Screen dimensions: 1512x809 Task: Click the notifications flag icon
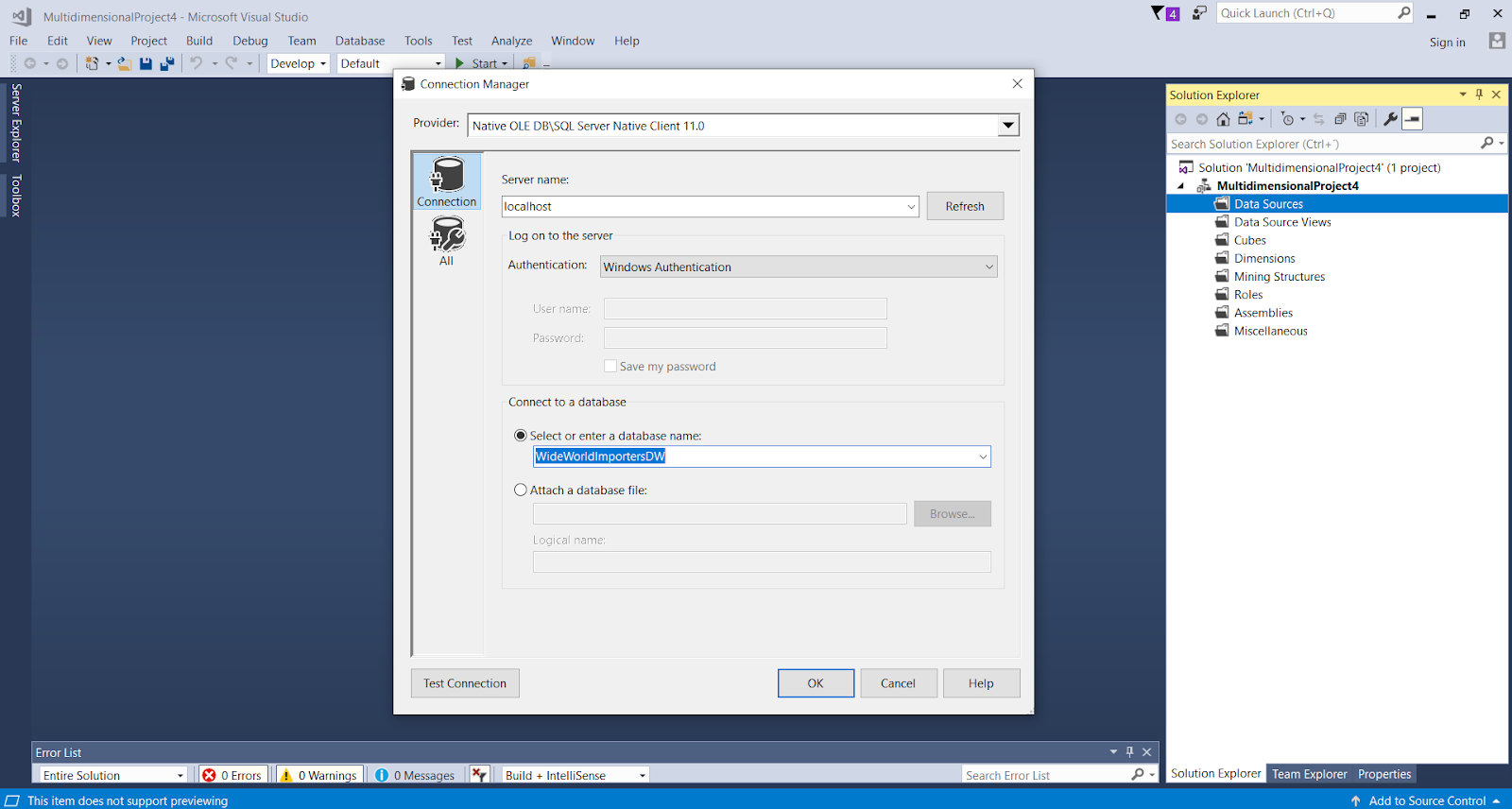1159,13
